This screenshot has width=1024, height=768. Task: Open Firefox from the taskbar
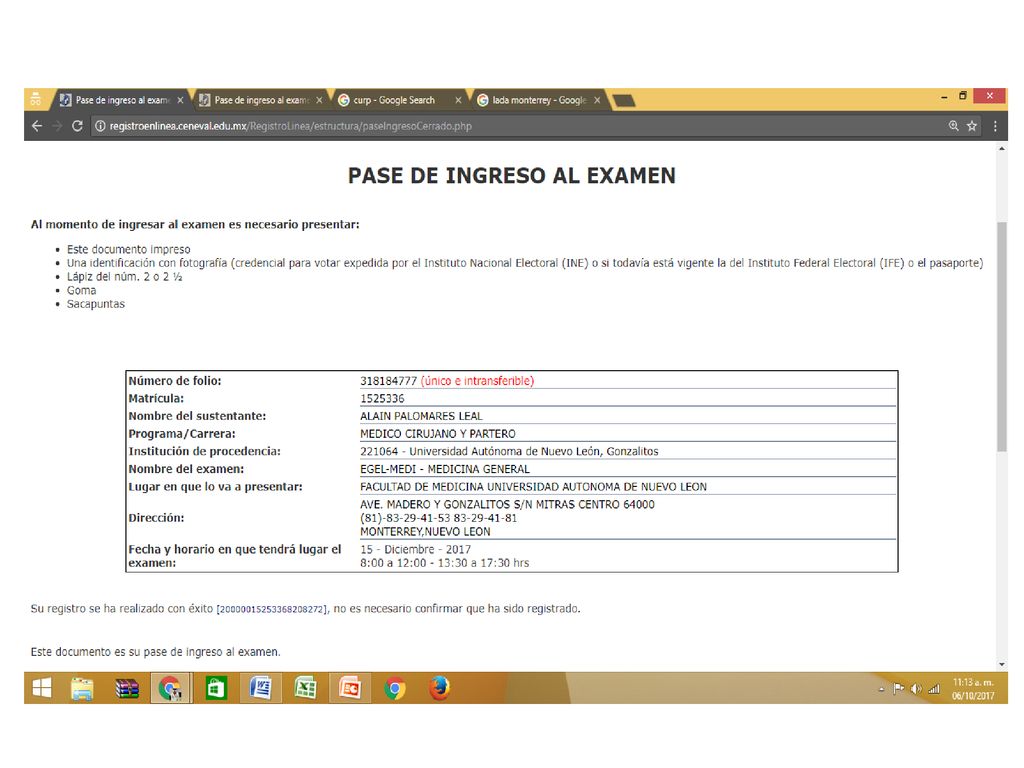tap(440, 688)
